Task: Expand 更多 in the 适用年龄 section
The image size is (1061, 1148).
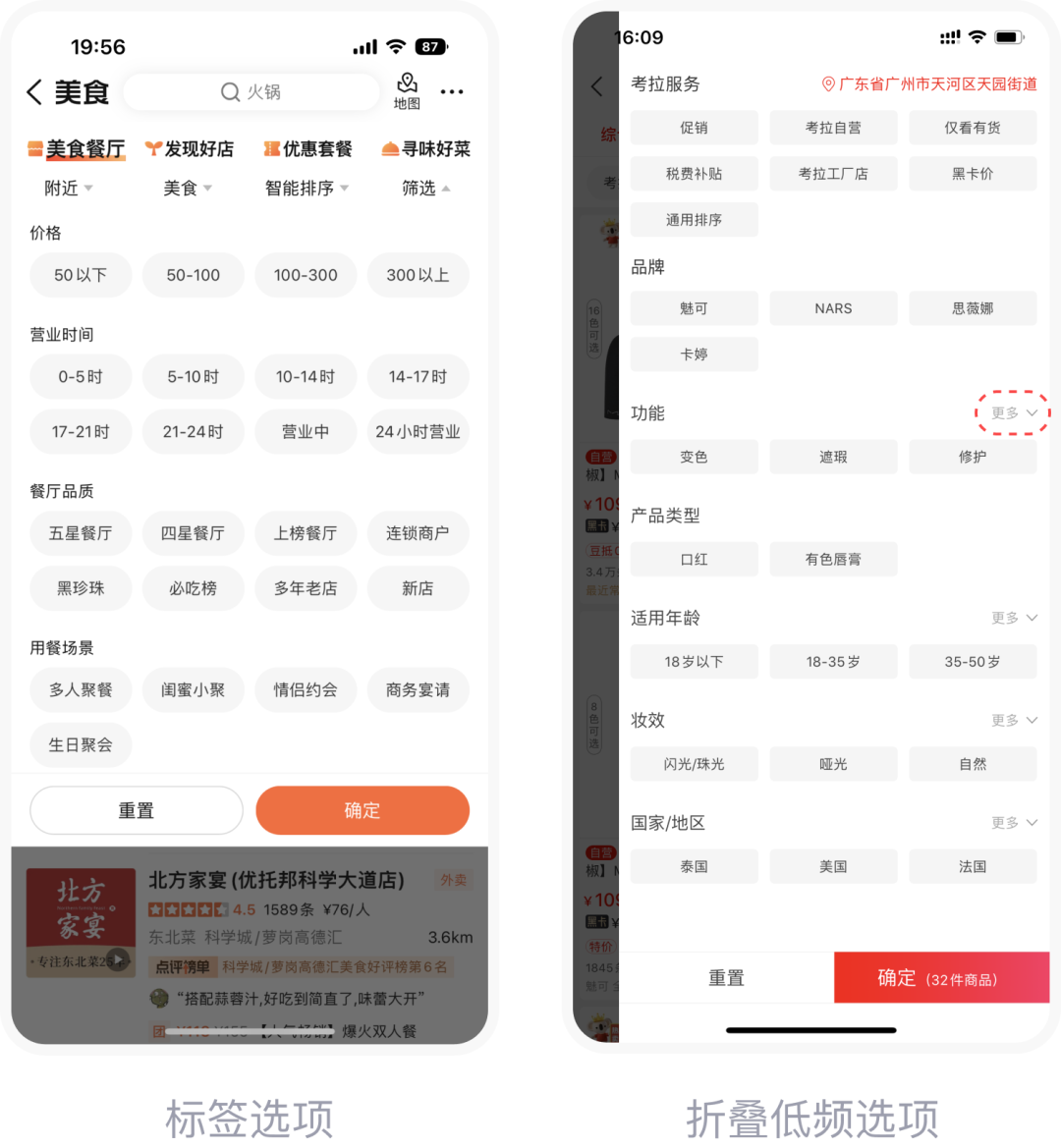Action: [1014, 618]
